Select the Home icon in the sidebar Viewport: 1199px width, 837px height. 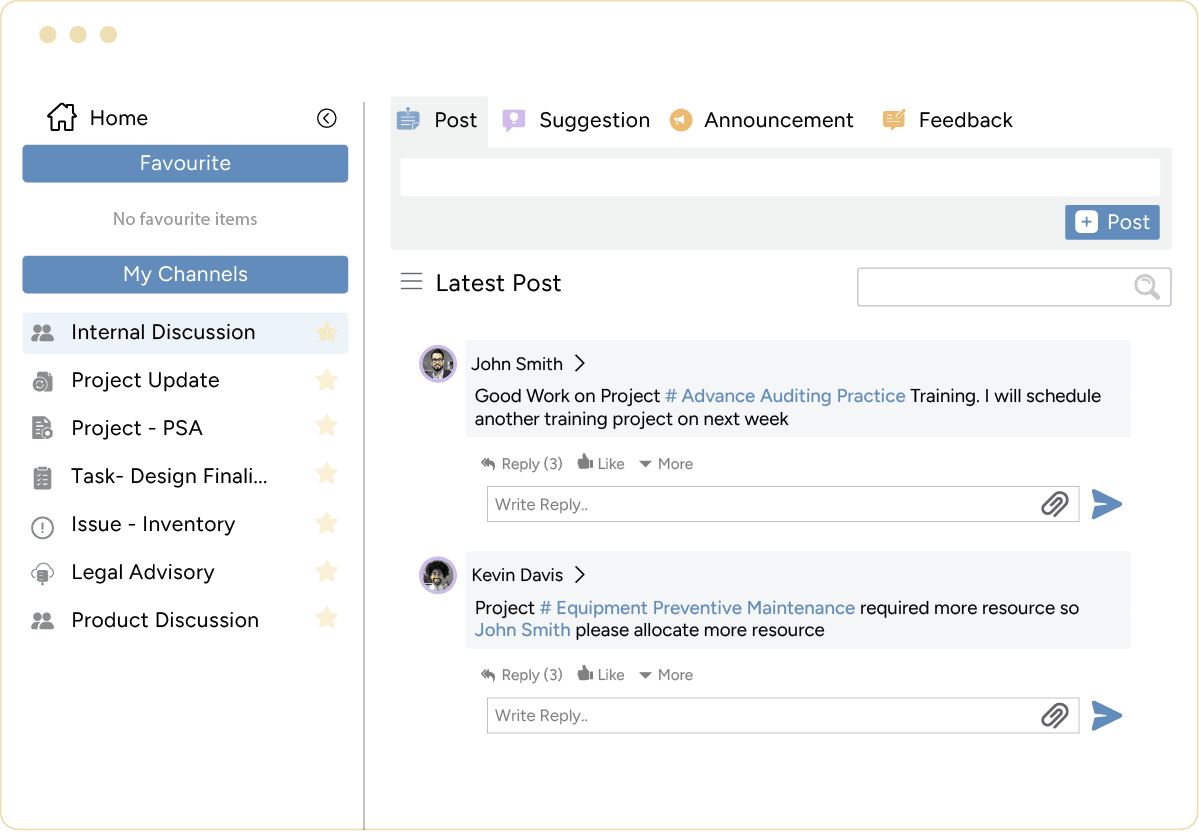[x=60, y=117]
